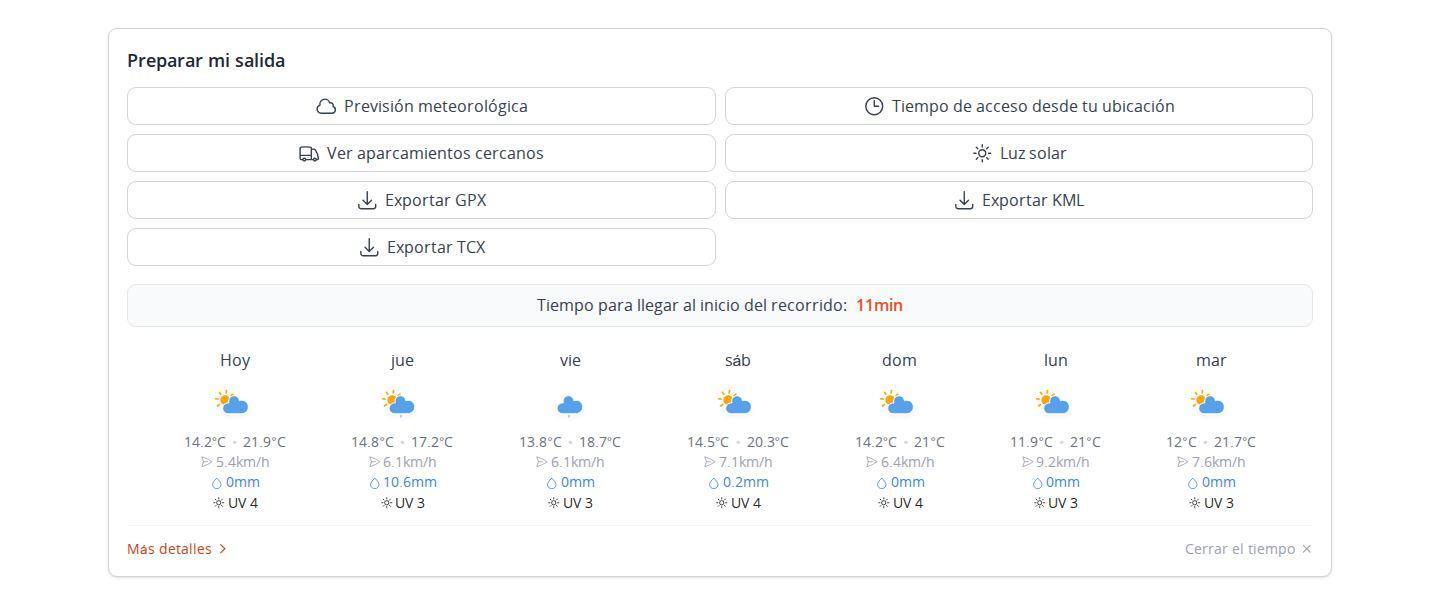Click the download icon for Exportar TCX
The image size is (1440, 604).
click(369, 247)
